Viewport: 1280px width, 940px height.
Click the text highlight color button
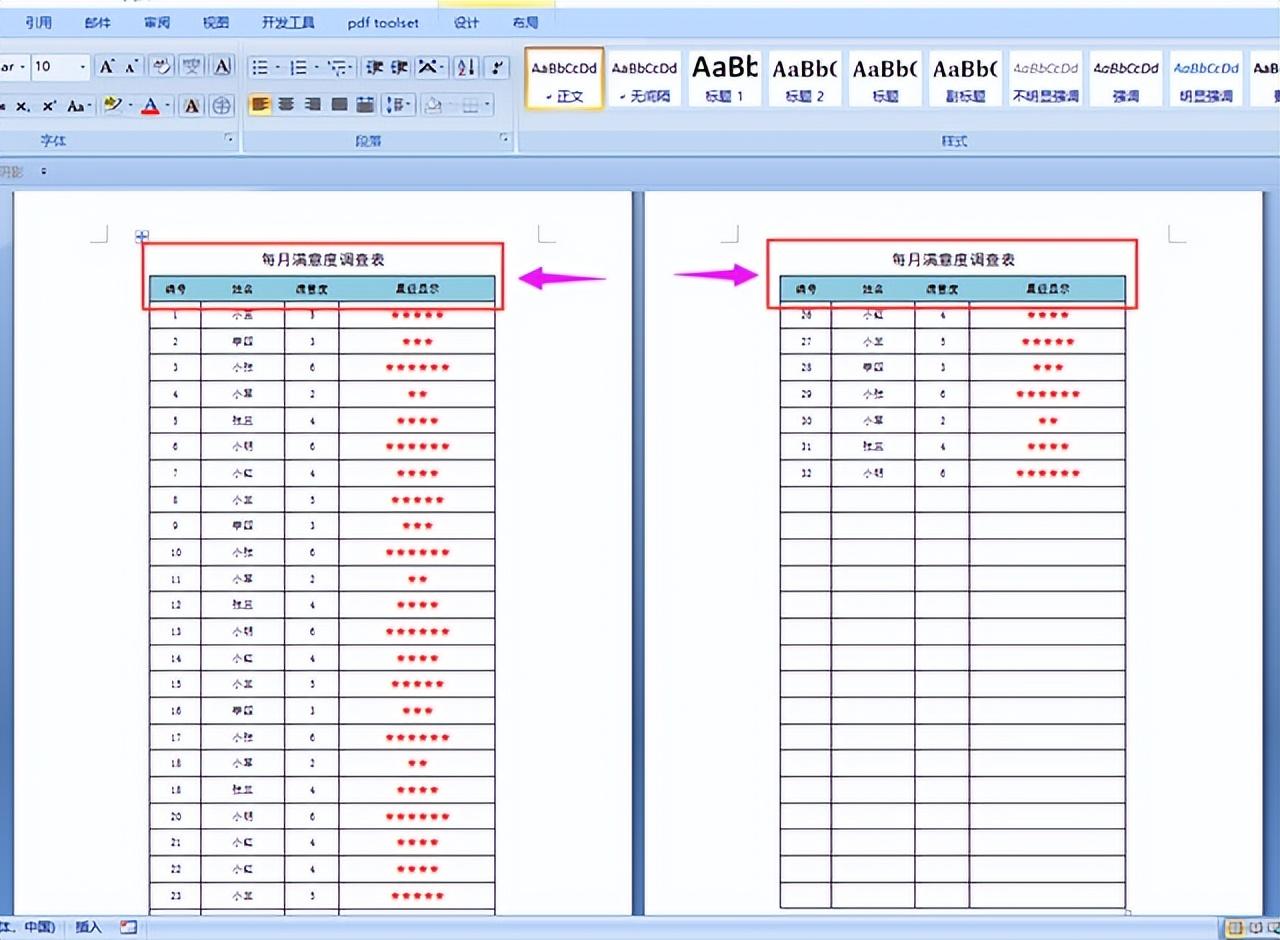point(113,106)
